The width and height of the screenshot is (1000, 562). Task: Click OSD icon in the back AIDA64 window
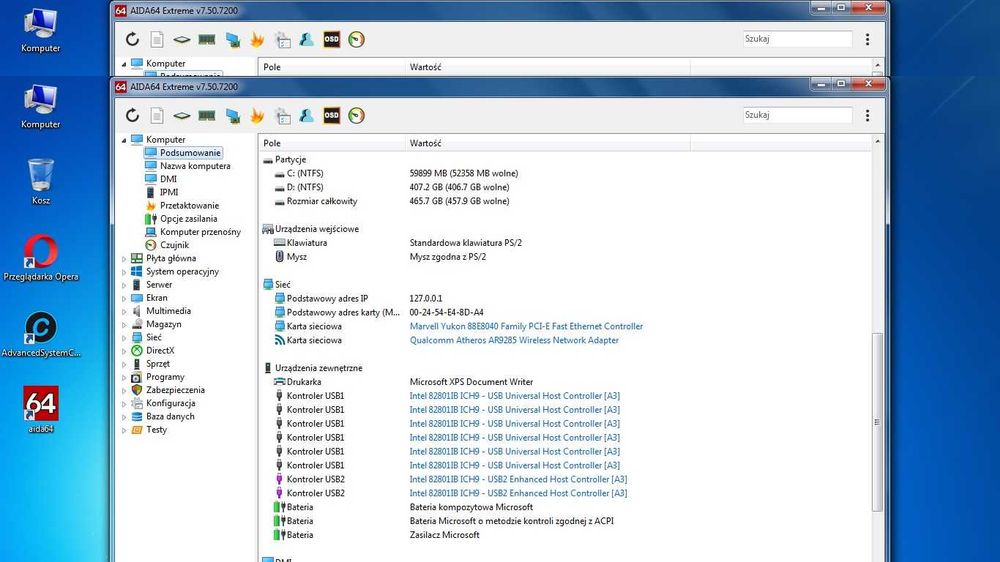pos(332,40)
